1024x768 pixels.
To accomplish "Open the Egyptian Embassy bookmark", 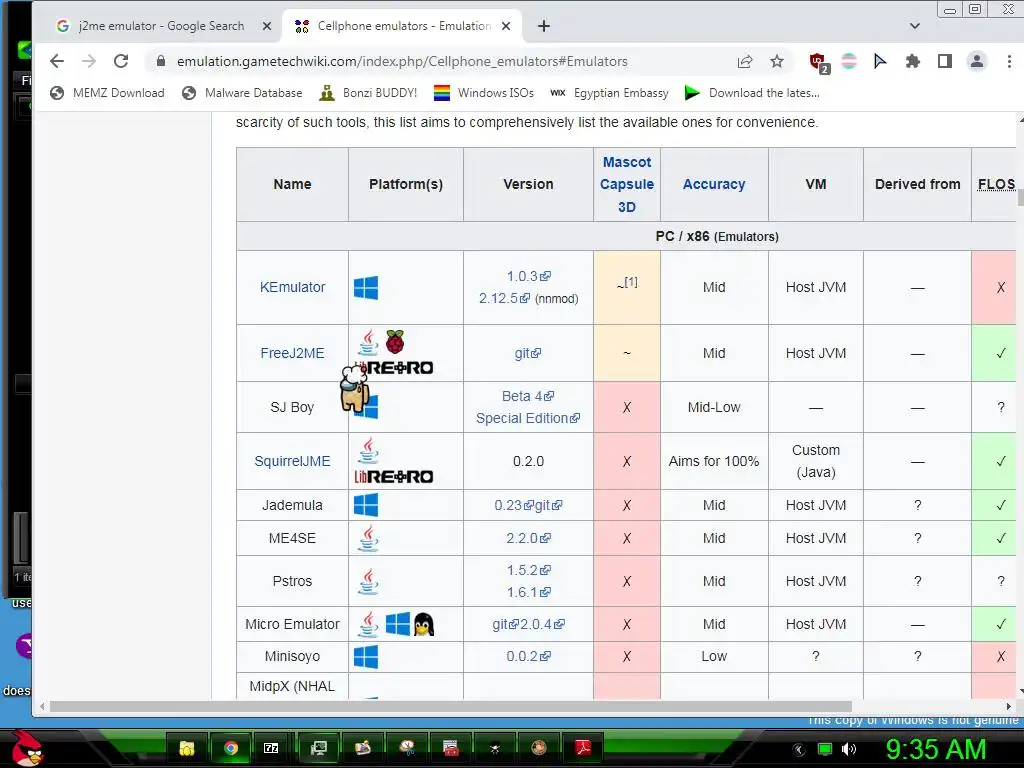I will click(610, 93).
